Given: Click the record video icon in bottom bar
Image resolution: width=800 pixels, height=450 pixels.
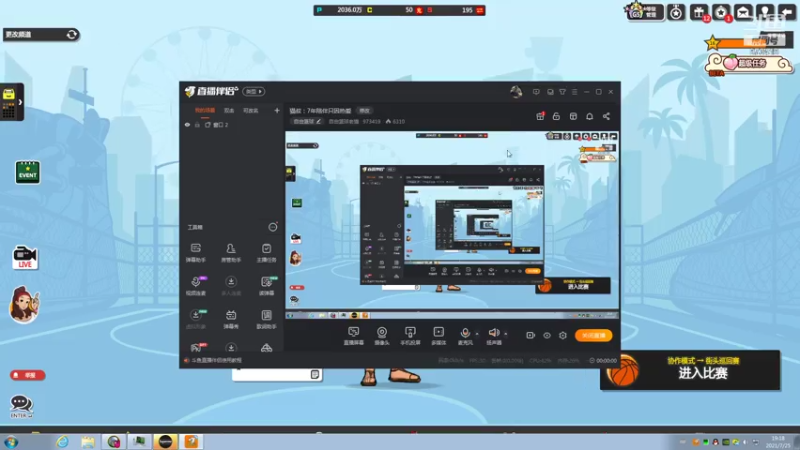Looking at the screenshot, I should coord(530,335).
